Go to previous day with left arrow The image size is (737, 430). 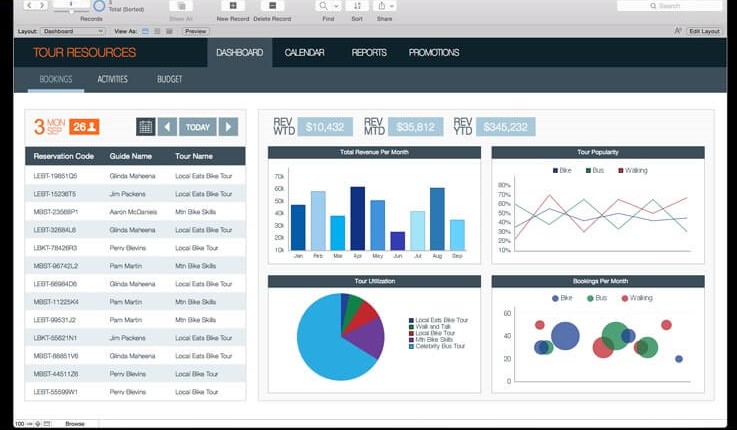[167, 127]
